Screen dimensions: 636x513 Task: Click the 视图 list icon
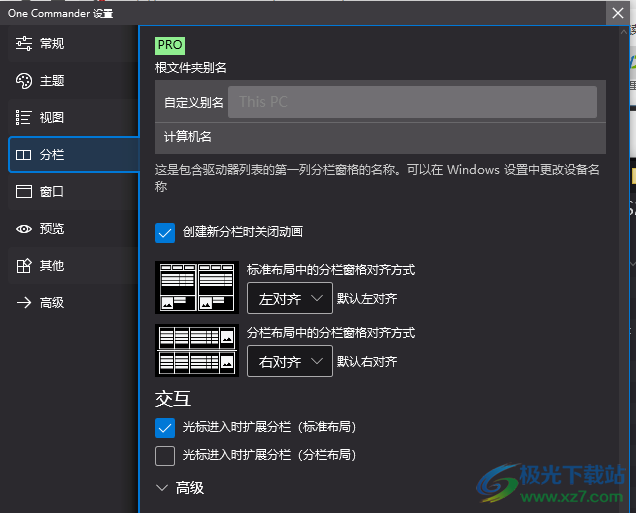24,118
